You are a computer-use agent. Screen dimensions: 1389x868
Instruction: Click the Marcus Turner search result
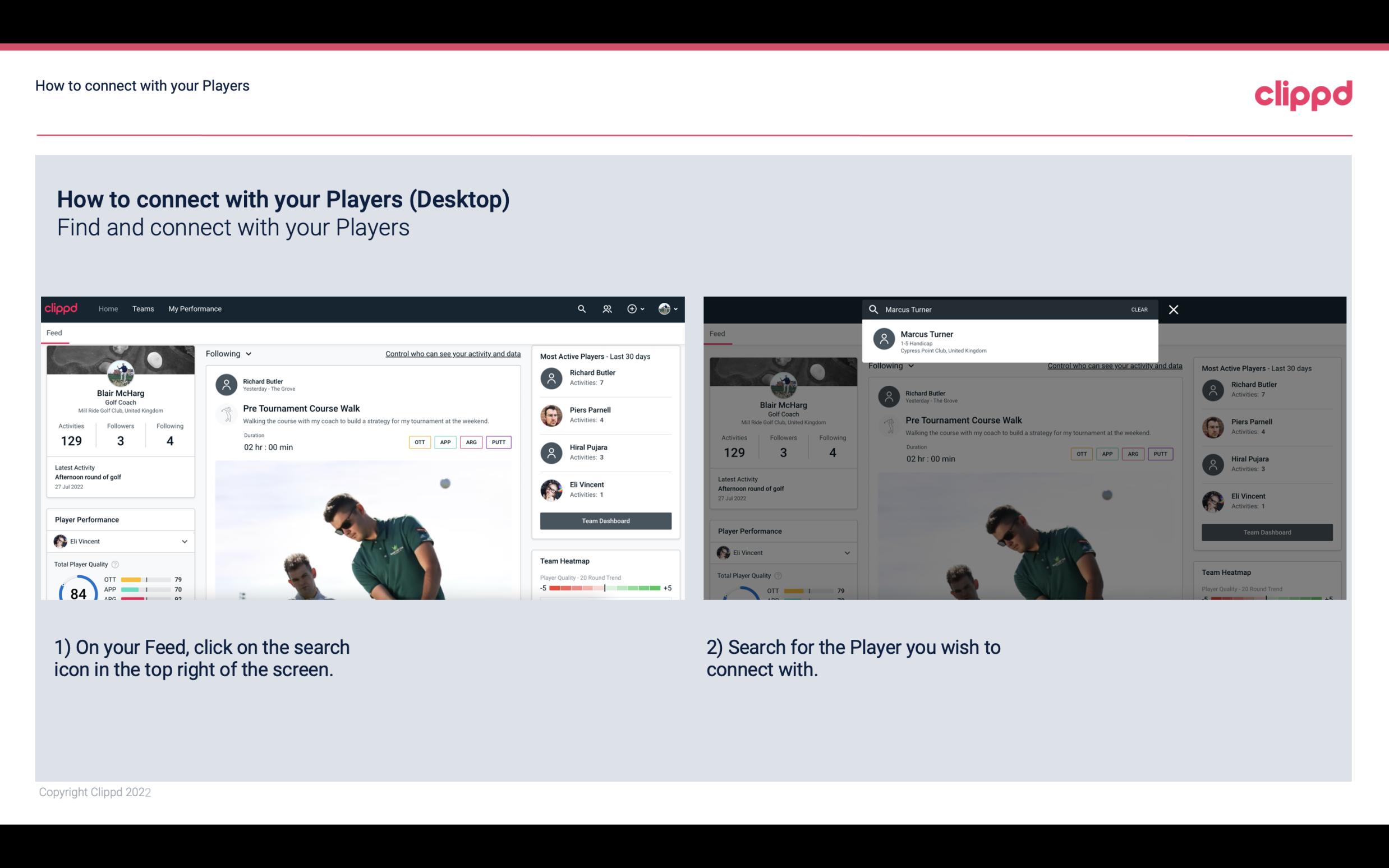1010,341
